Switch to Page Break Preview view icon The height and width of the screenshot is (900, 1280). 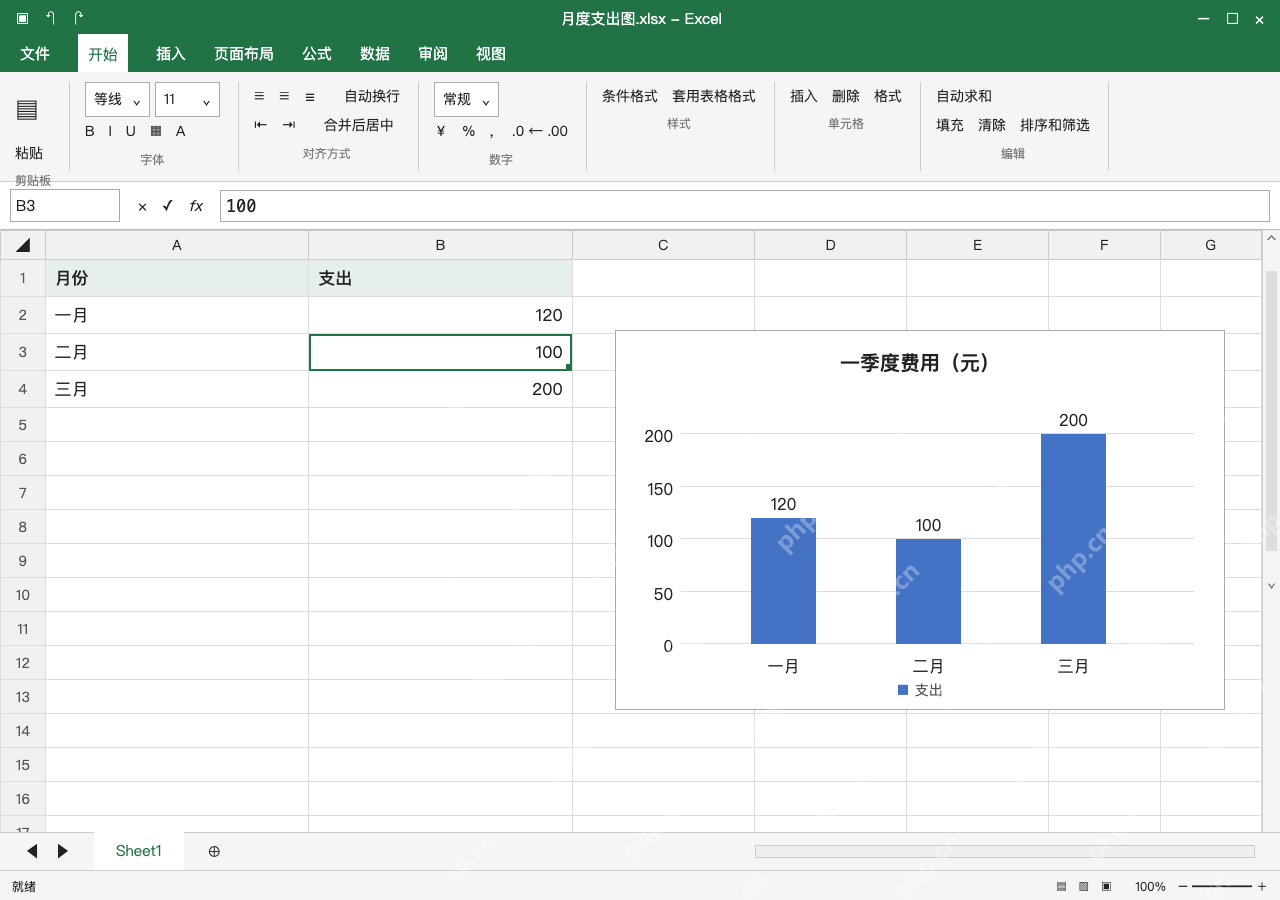(1106, 886)
